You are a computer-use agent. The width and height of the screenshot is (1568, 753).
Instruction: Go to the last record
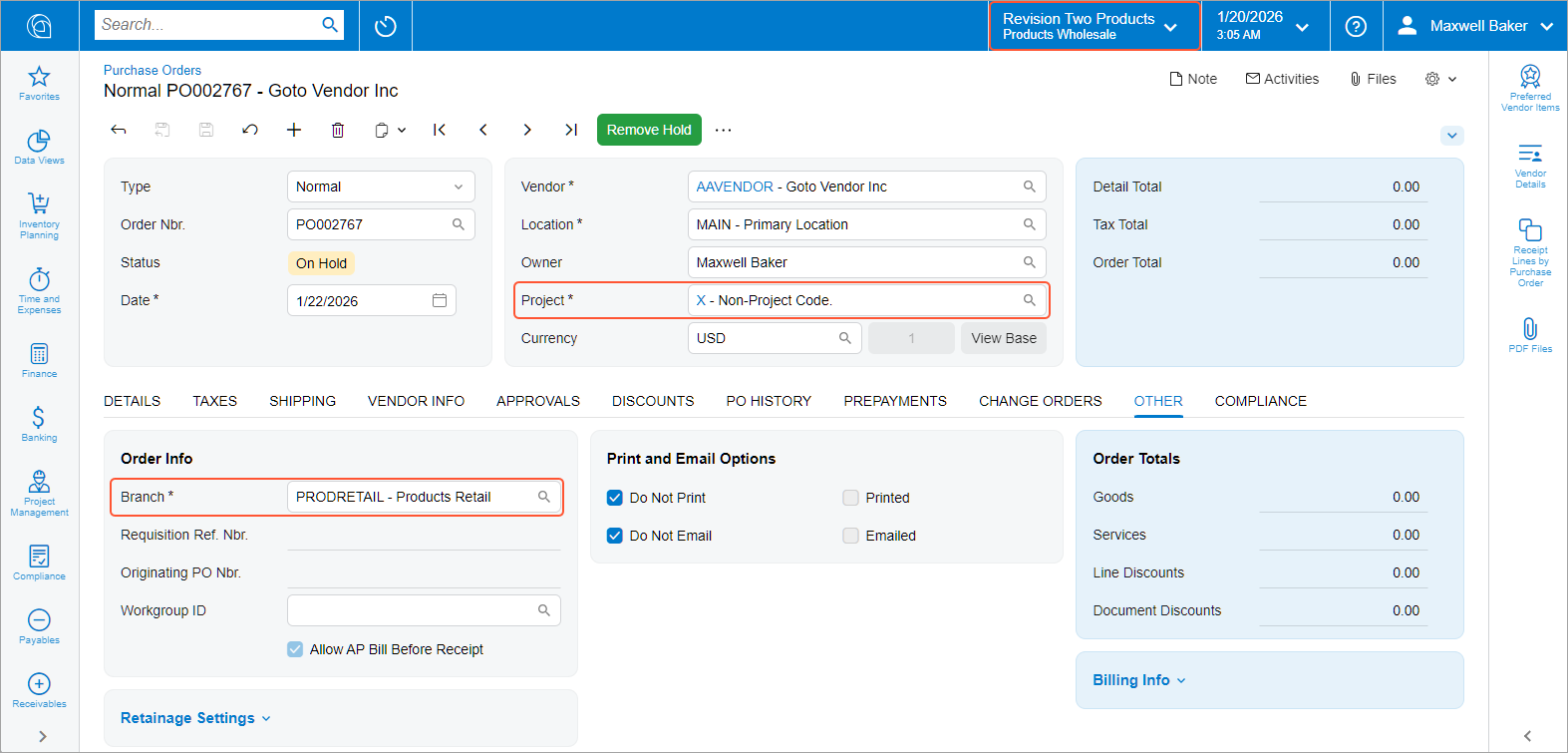click(x=571, y=130)
